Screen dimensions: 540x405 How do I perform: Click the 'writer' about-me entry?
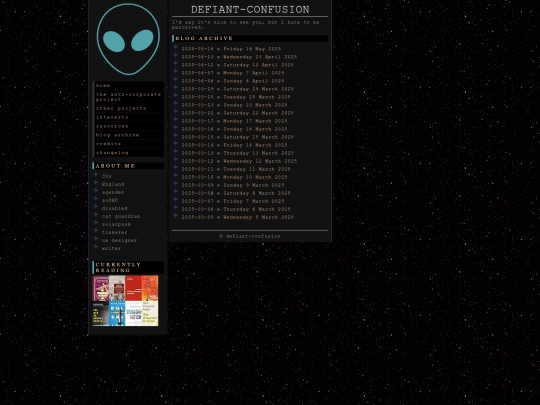[111, 249]
